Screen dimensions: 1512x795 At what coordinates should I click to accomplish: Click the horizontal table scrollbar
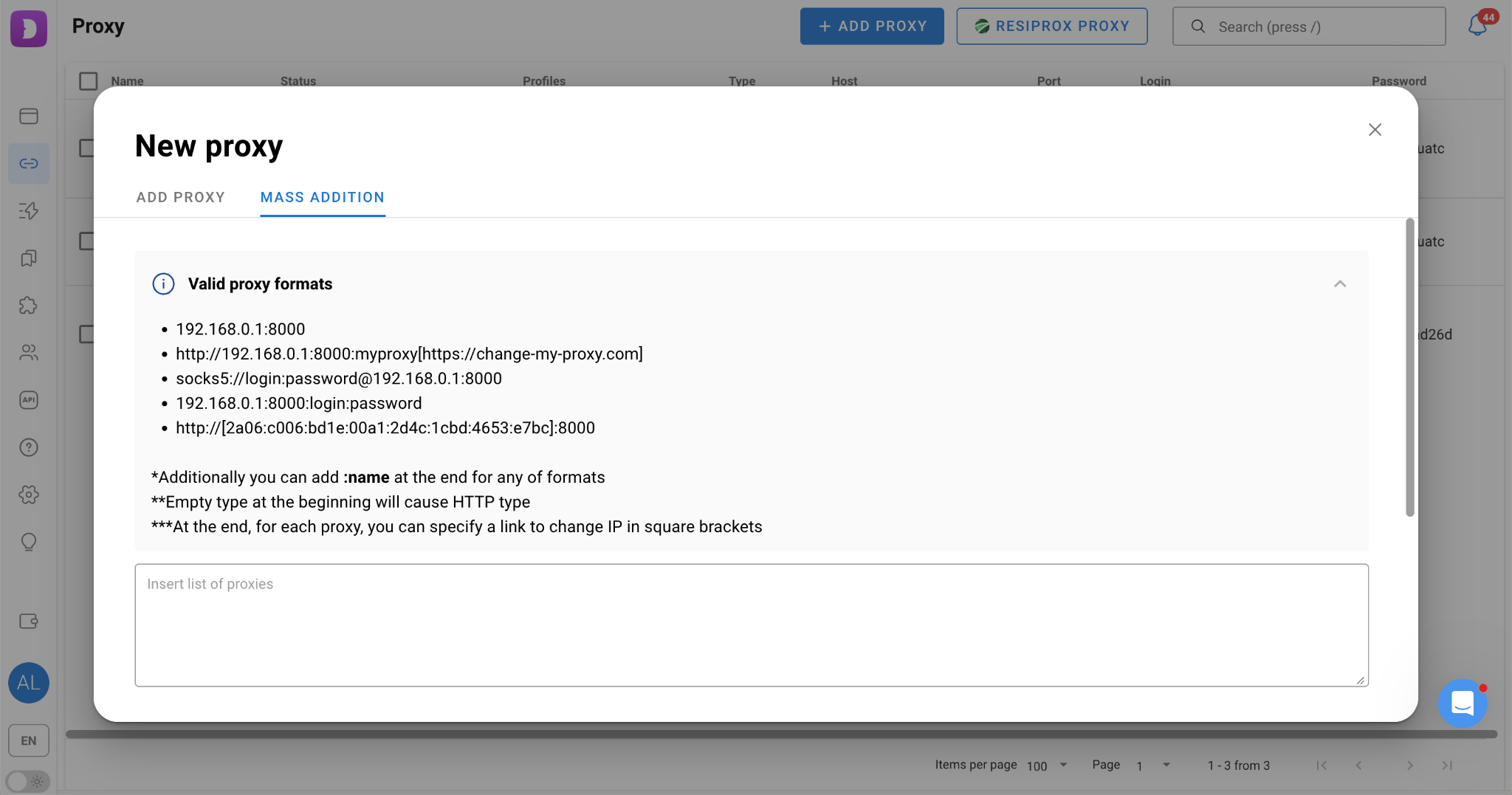tap(781, 734)
